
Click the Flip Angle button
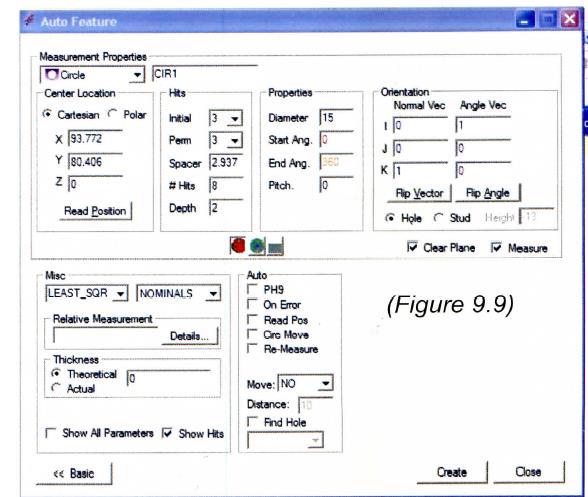488,193
